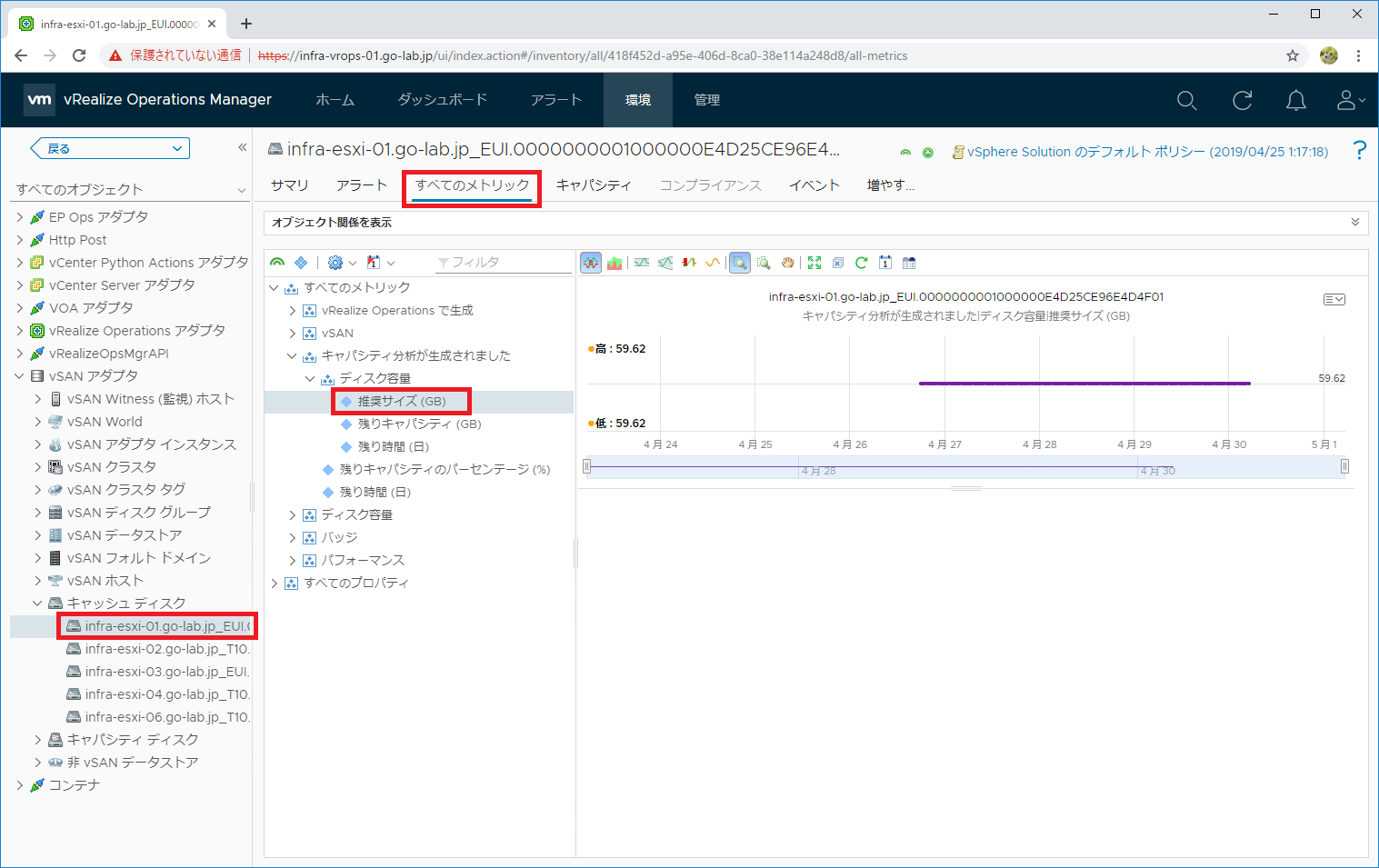Image resolution: width=1379 pixels, height=868 pixels.
Task: Open the notifications bell icon
Action: point(1296,100)
